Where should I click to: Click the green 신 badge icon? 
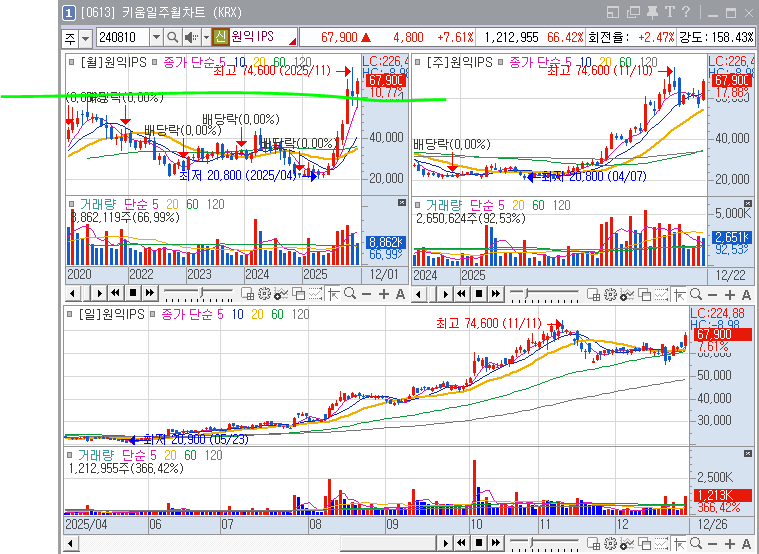pyautogui.click(x=221, y=37)
